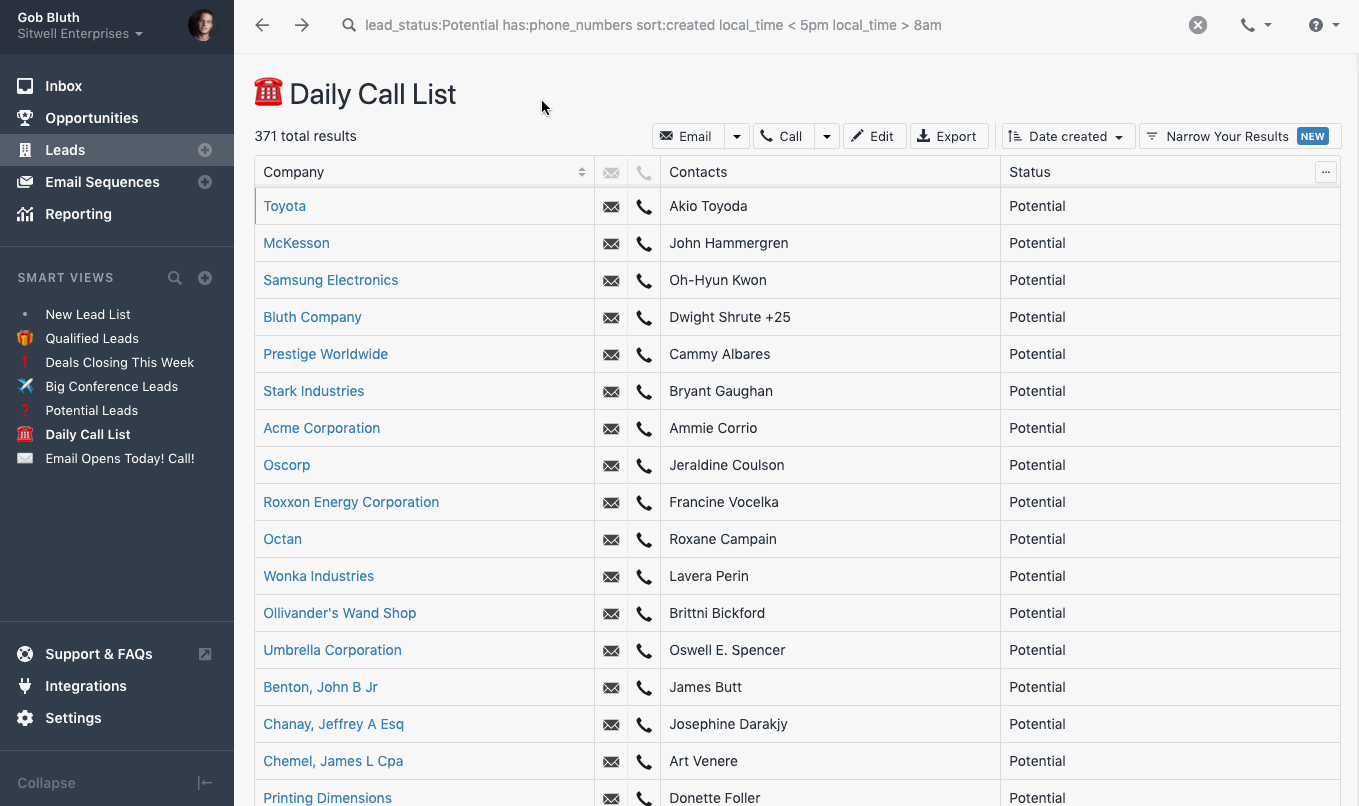The height and width of the screenshot is (806, 1359).
Task: Call Roxxon Energy Corporation via phone icon
Action: coord(644,503)
